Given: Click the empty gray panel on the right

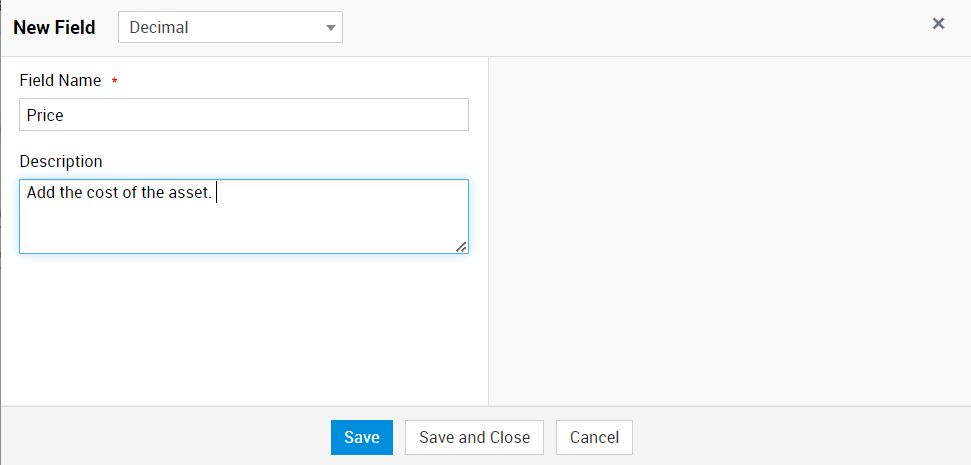Looking at the screenshot, I should (729, 230).
